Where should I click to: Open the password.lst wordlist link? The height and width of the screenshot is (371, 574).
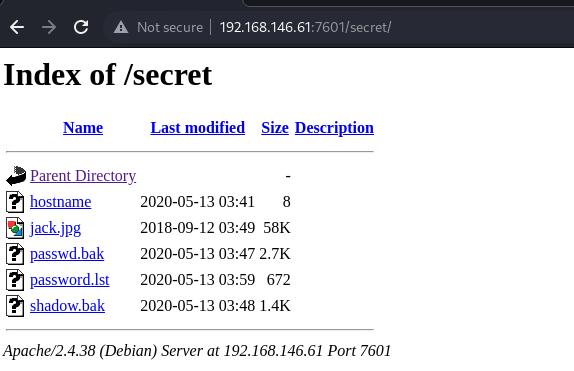70,280
